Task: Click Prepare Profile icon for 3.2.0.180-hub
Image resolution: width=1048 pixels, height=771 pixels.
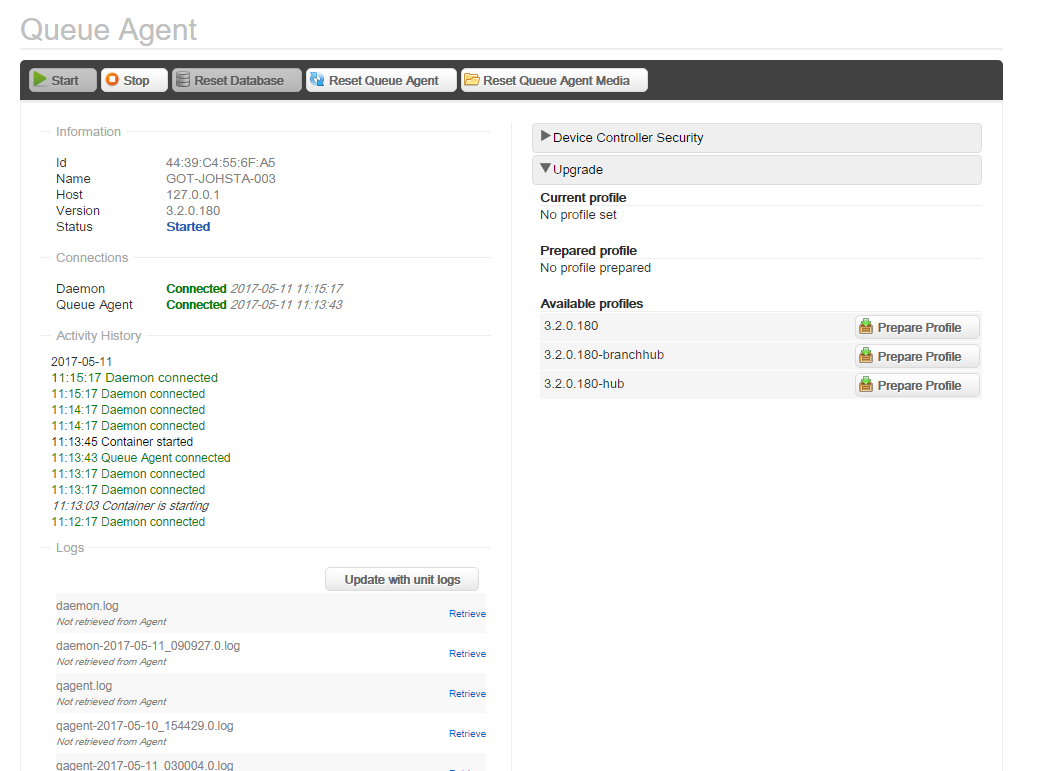Action: tap(866, 385)
